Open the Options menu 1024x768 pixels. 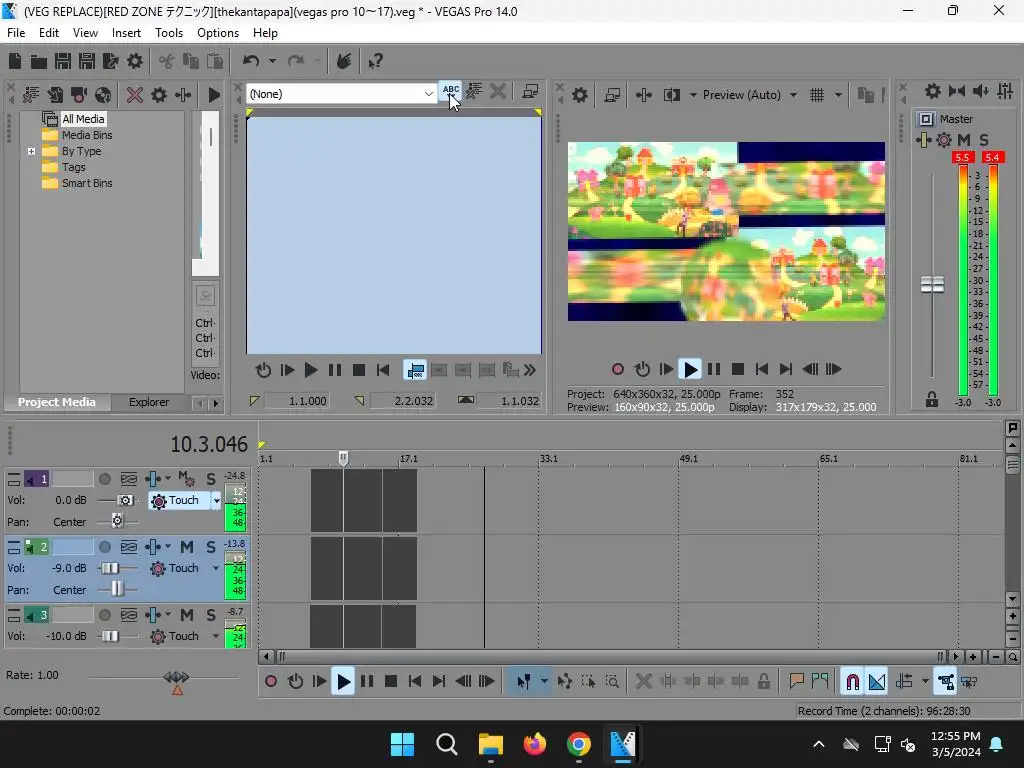click(217, 33)
